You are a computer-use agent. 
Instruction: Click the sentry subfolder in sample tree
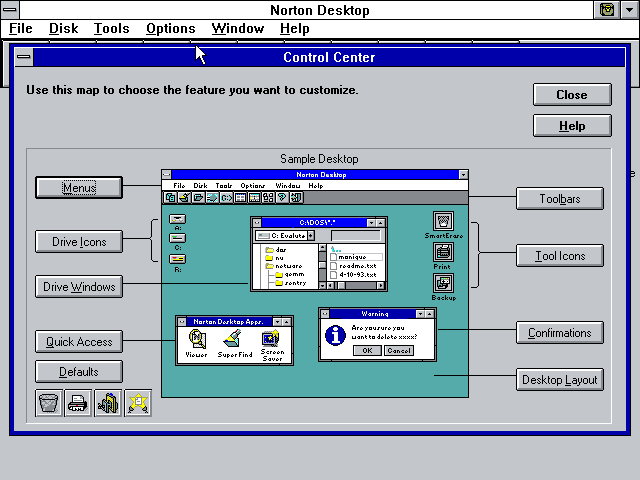(291, 283)
